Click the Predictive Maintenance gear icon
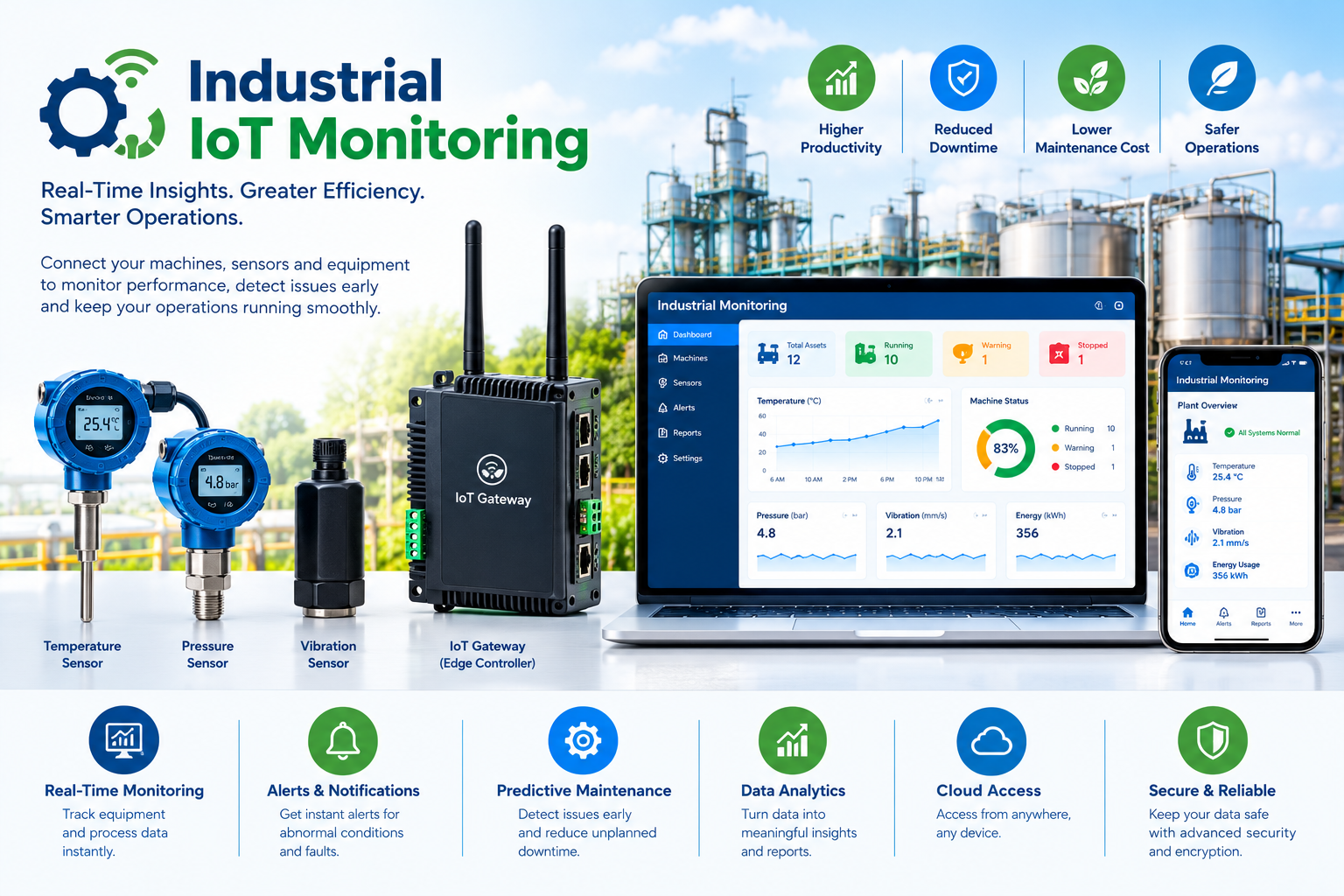The height and width of the screenshot is (896, 1344). [x=583, y=741]
